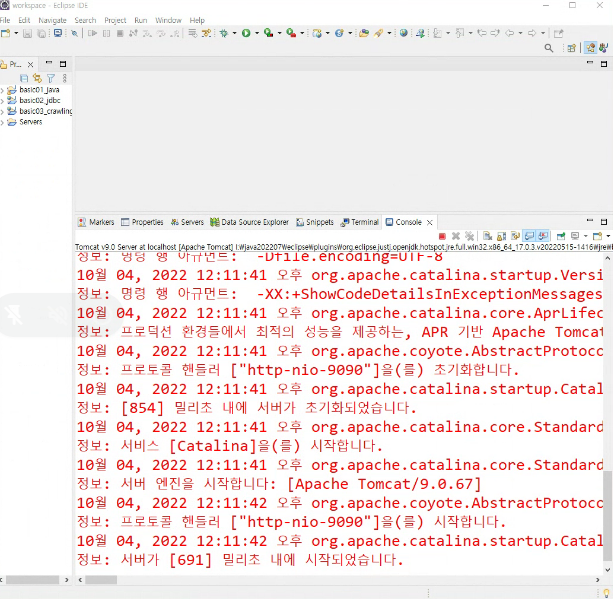Click the Project Explorer filter icon
This screenshot has width=613, height=599.
click(51, 78)
